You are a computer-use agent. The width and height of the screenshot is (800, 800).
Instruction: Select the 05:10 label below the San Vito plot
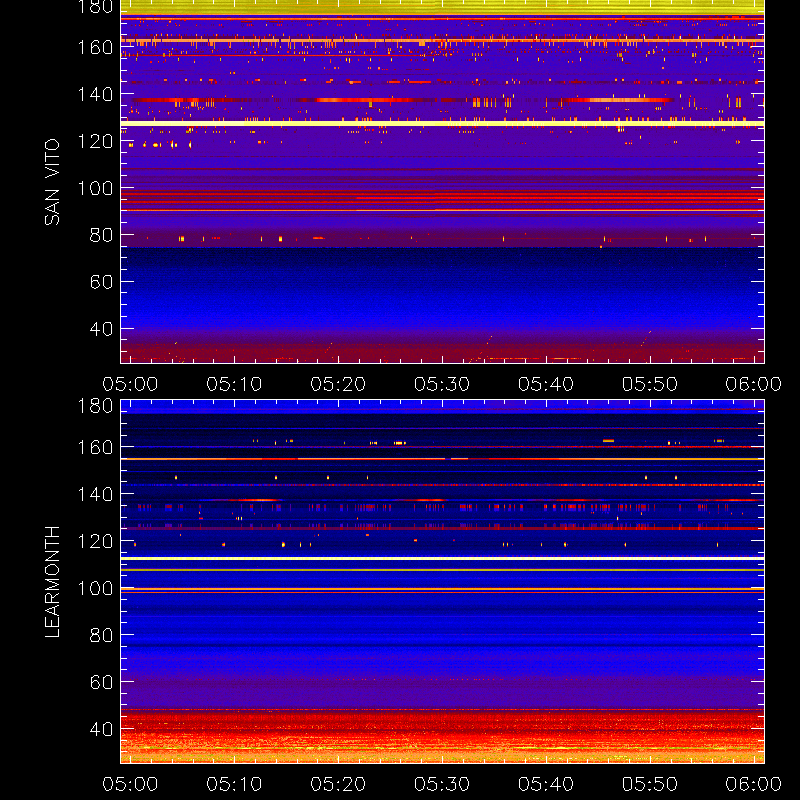tap(234, 384)
